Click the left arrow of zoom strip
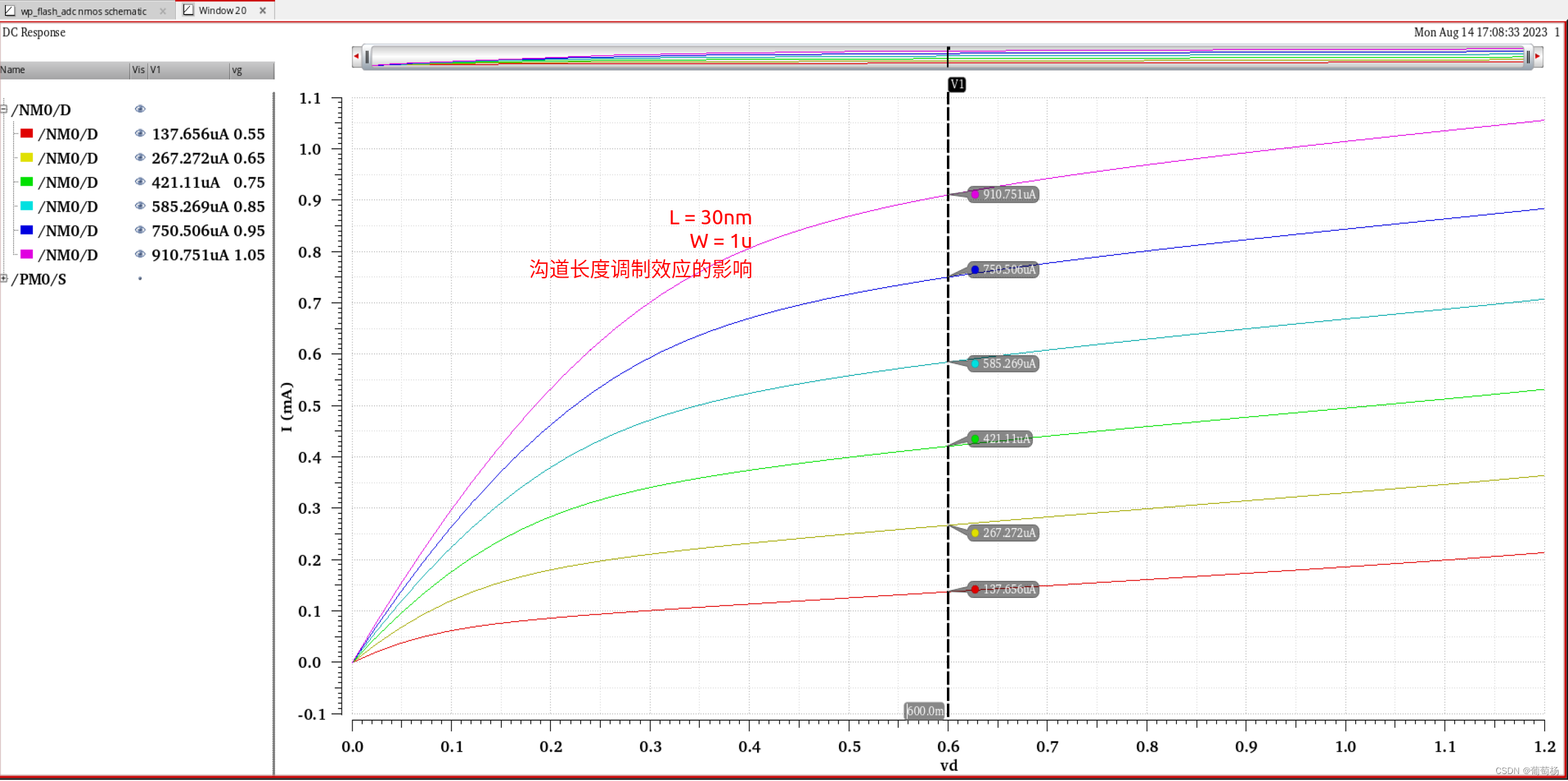The width and height of the screenshot is (1568, 781). pyautogui.click(x=356, y=57)
